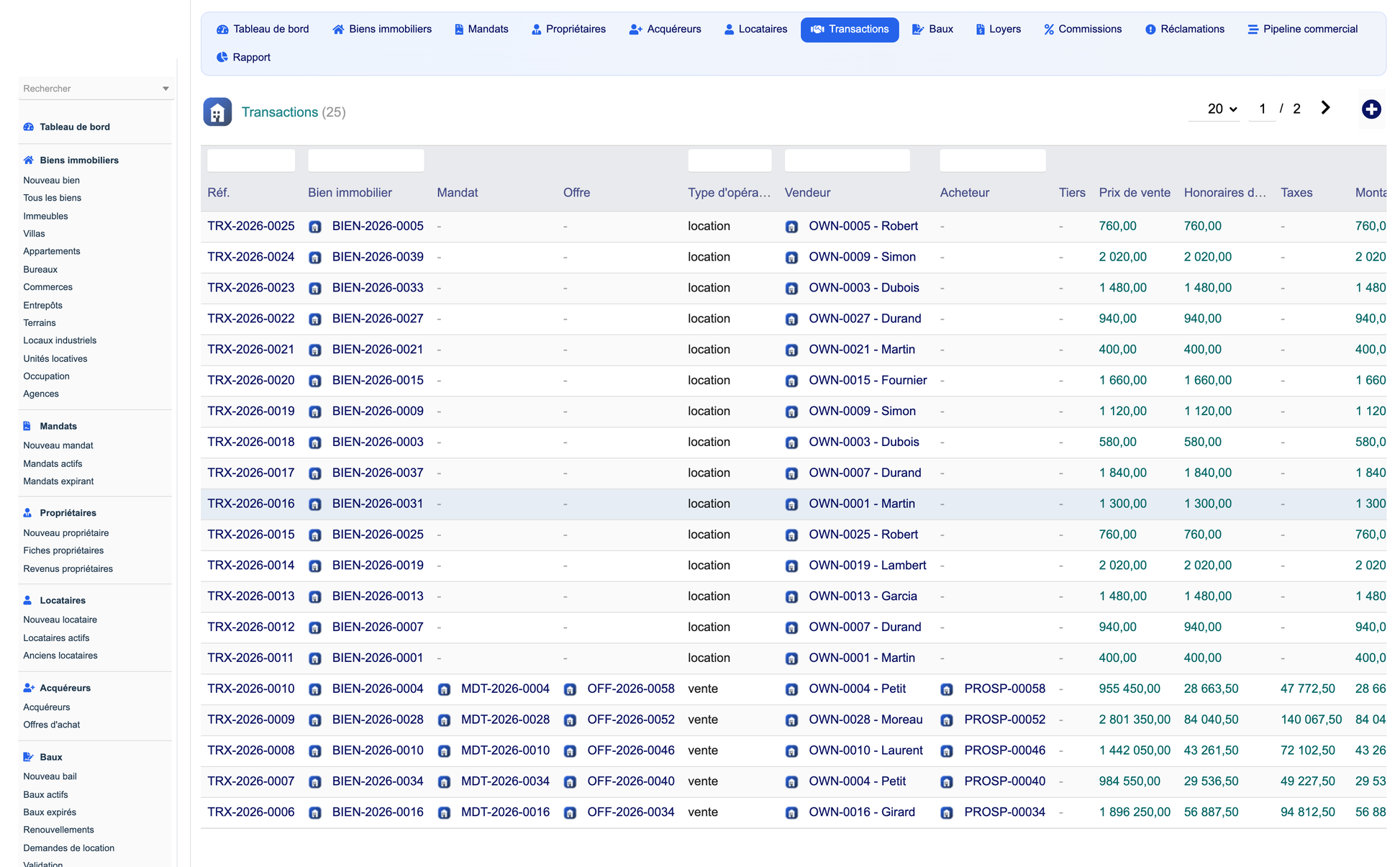Go to next page arrow
1400x867 pixels.
coord(1325,108)
